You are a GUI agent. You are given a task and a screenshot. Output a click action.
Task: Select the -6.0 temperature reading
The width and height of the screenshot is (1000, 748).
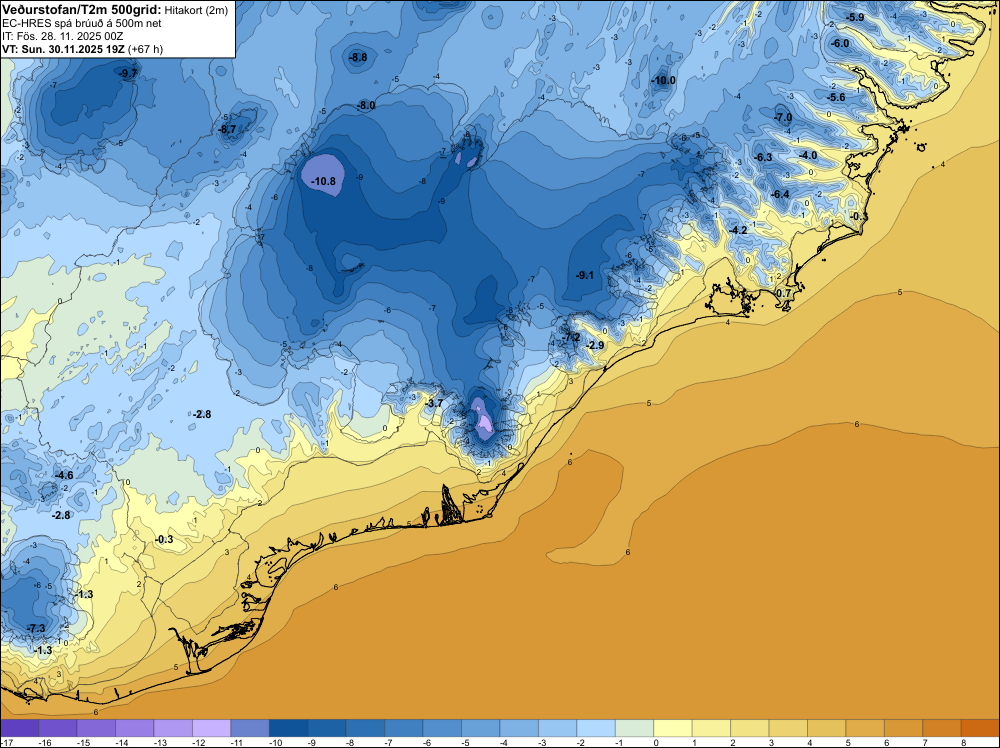coord(840,43)
